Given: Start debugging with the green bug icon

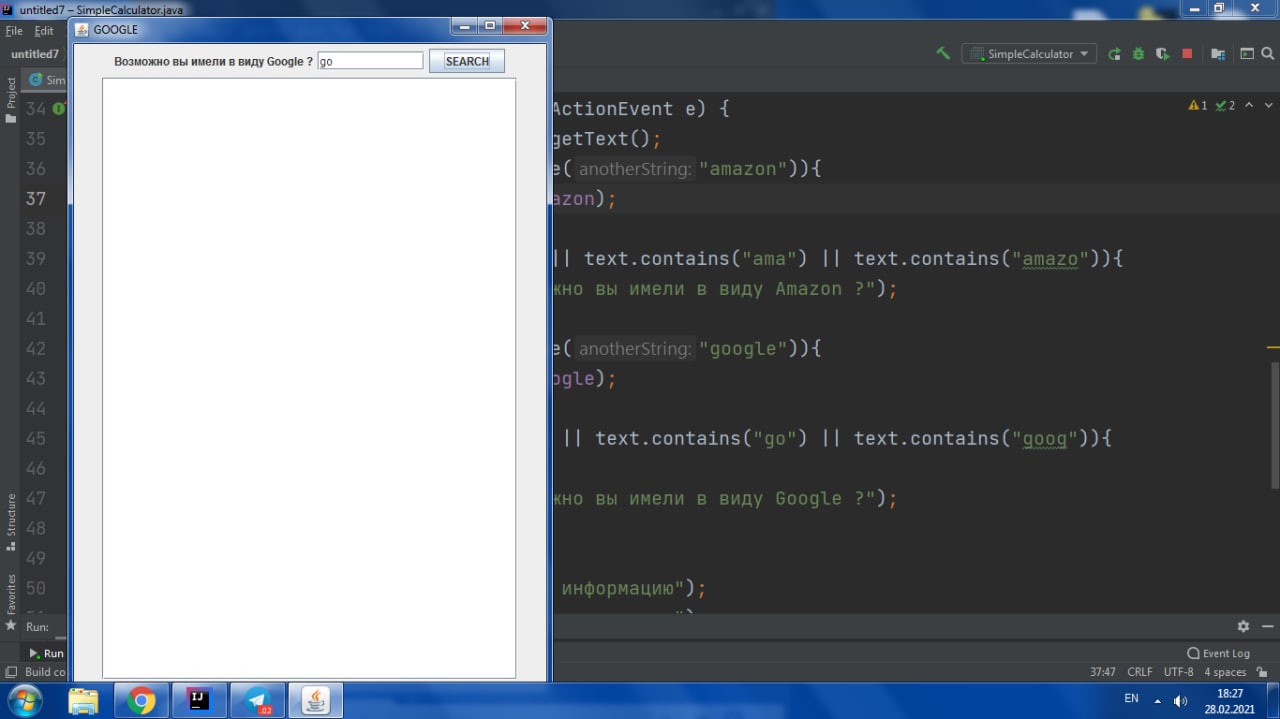Looking at the screenshot, I should pyautogui.click(x=1138, y=54).
